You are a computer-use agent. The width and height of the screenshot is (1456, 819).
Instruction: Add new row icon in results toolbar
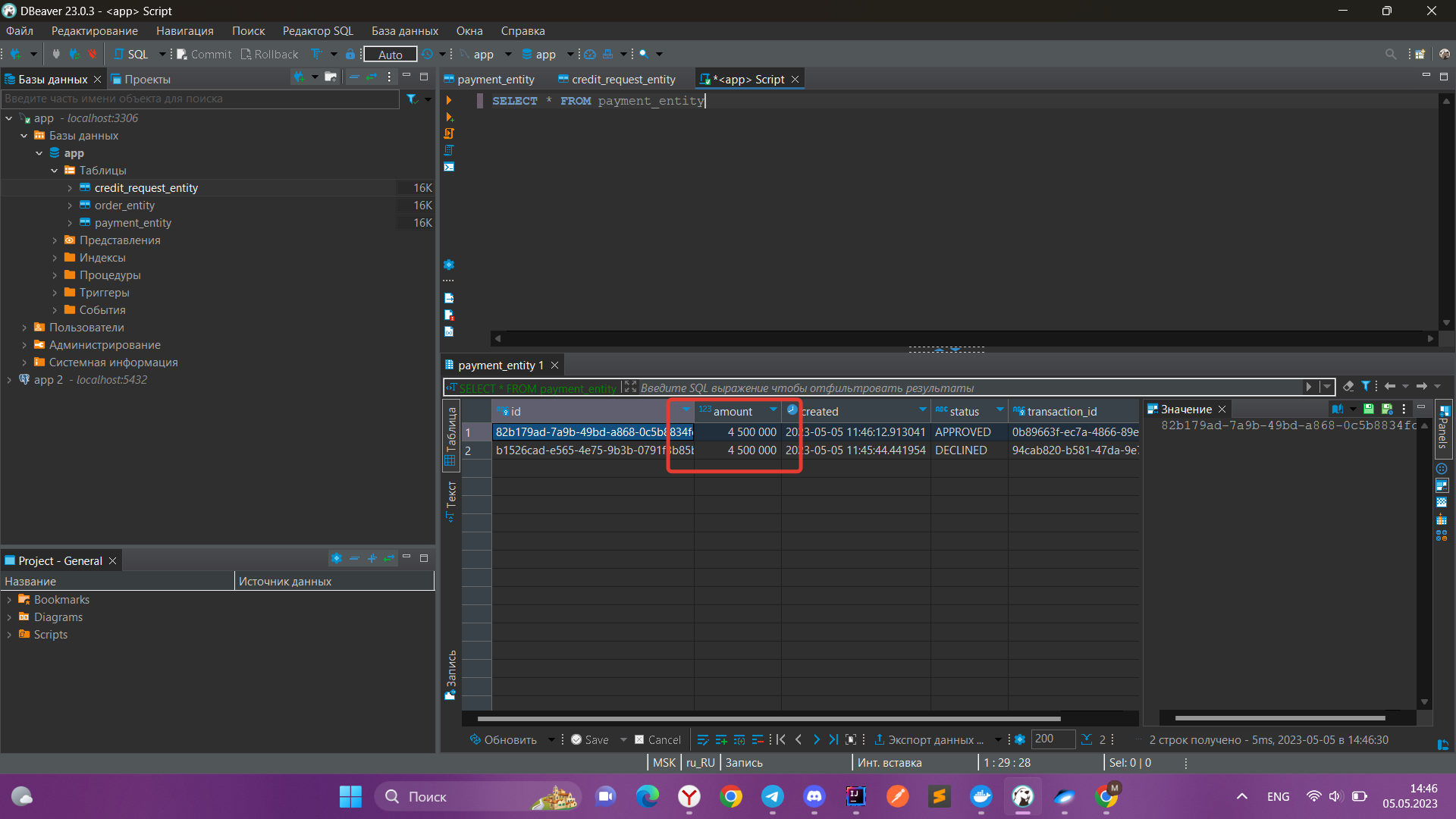[720, 739]
